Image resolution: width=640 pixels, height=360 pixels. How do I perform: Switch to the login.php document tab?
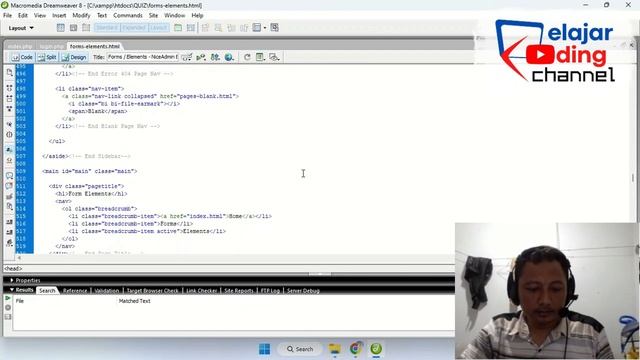(x=51, y=47)
